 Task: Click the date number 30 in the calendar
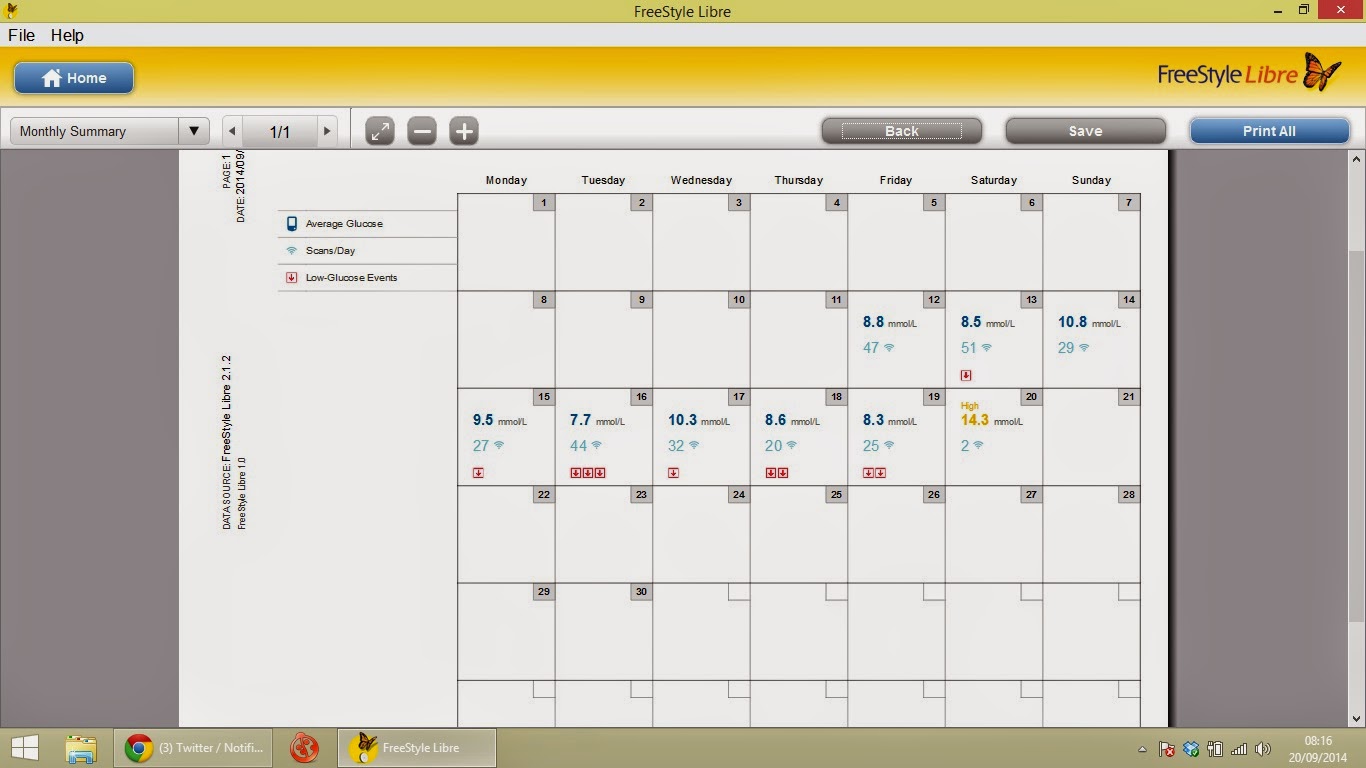tap(641, 592)
